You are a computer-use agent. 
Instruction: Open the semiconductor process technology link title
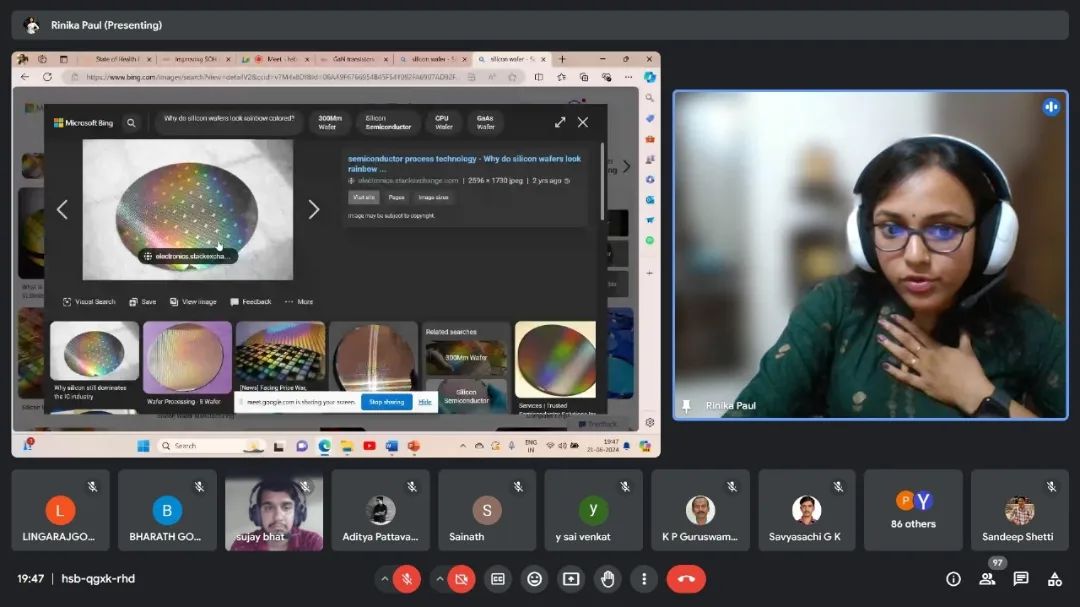464,163
